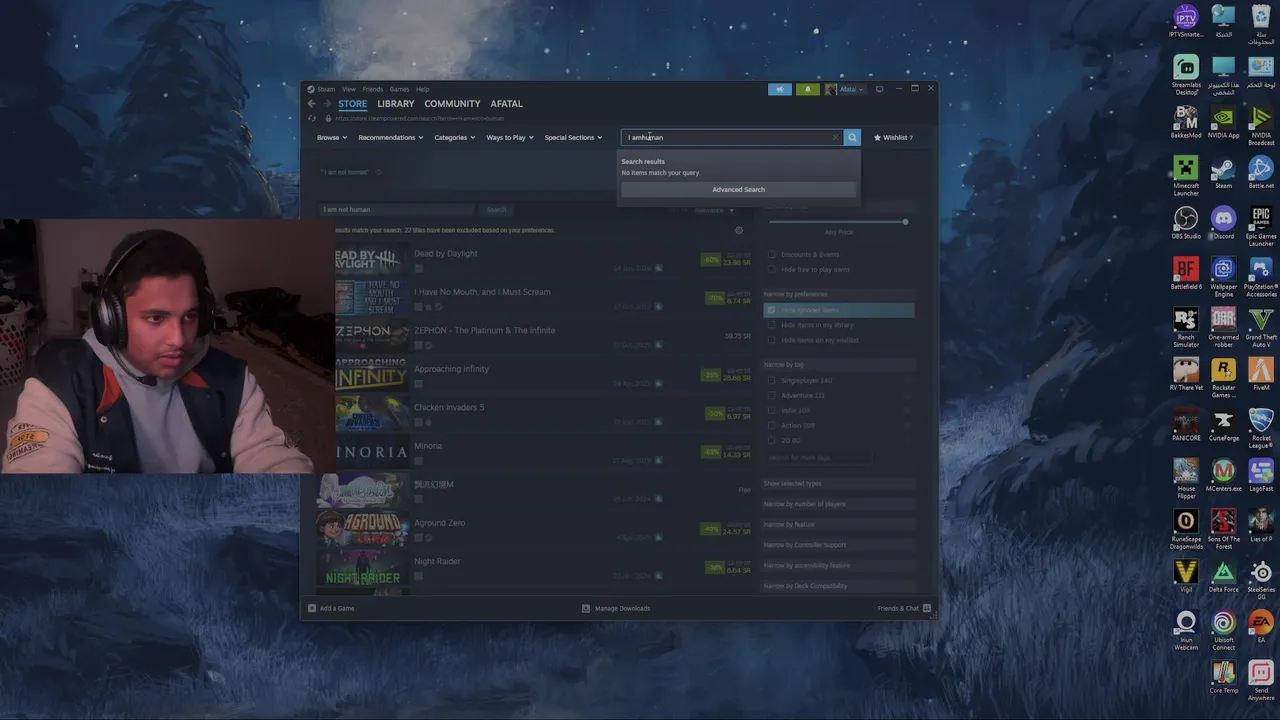1280x720 pixels.
Task: Open Steam announcements megaphone button
Action: coord(780,89)
